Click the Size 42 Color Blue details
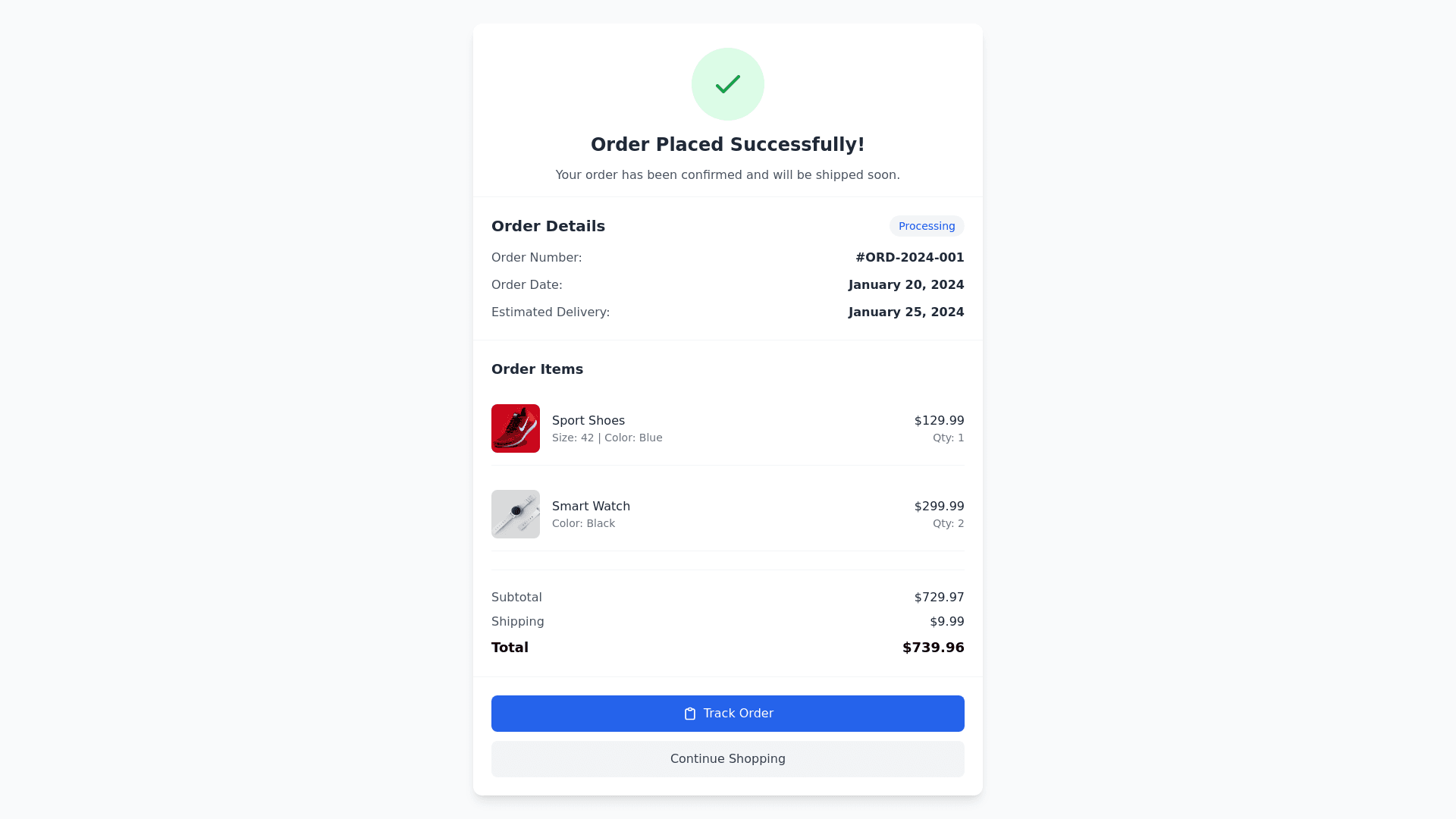 607,438
